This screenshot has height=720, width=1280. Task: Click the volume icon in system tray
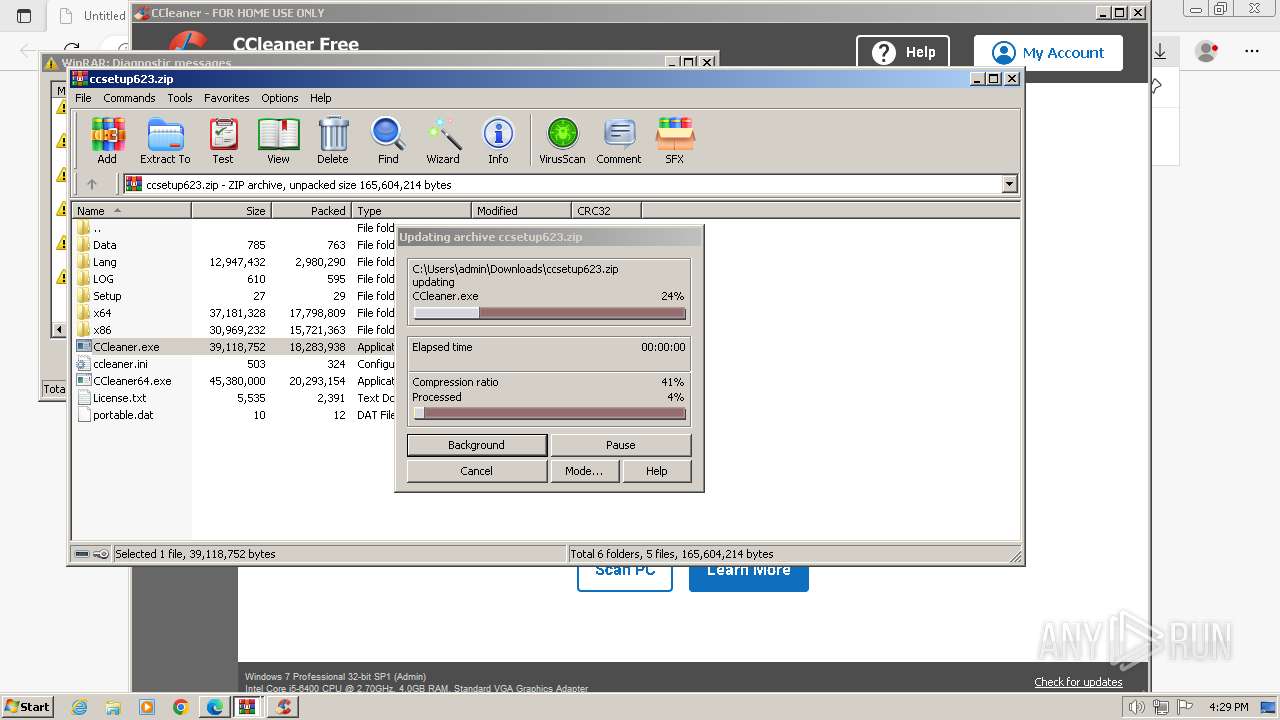click(1136, 707)
